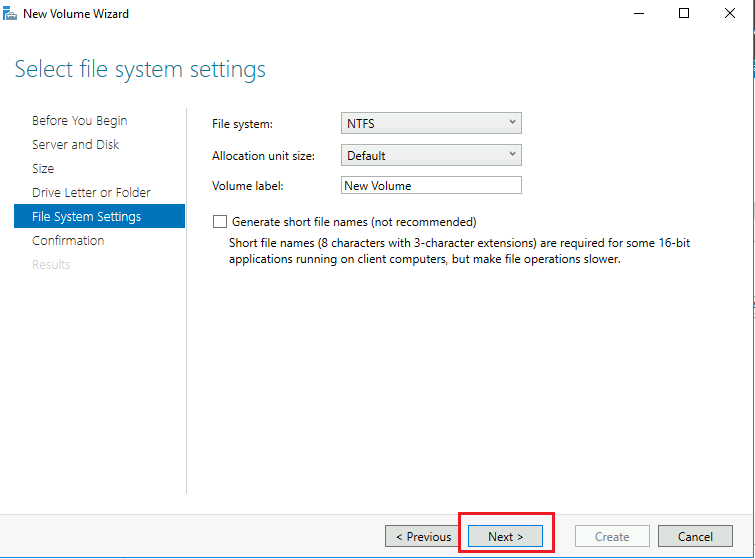Cancel the volume wizard
Viewport: 755px width, 559px height.
pos(694,537)
